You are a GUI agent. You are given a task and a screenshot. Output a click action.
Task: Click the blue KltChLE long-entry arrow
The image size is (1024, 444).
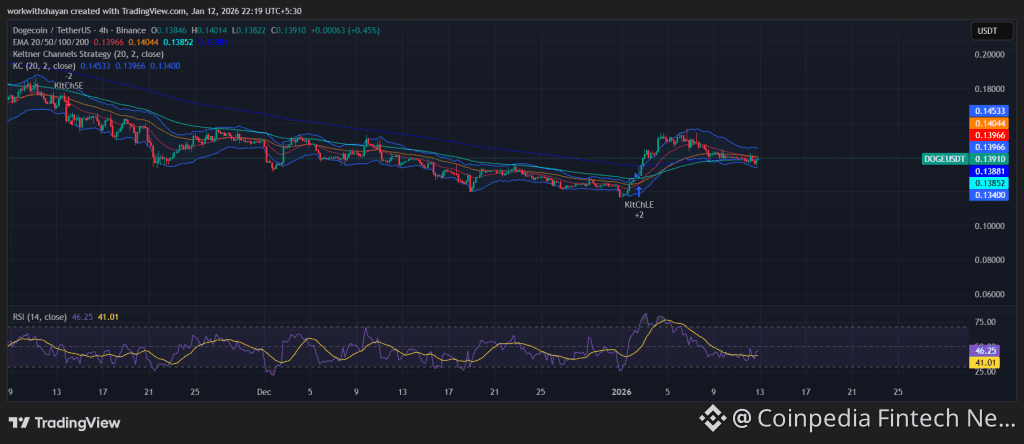638,190
